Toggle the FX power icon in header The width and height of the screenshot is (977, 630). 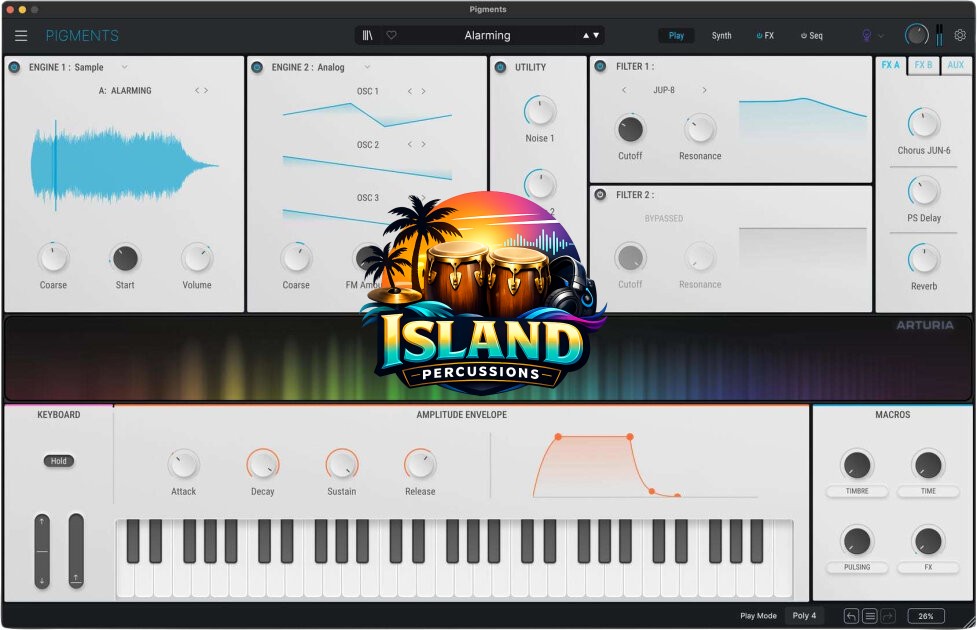point(759,36)
